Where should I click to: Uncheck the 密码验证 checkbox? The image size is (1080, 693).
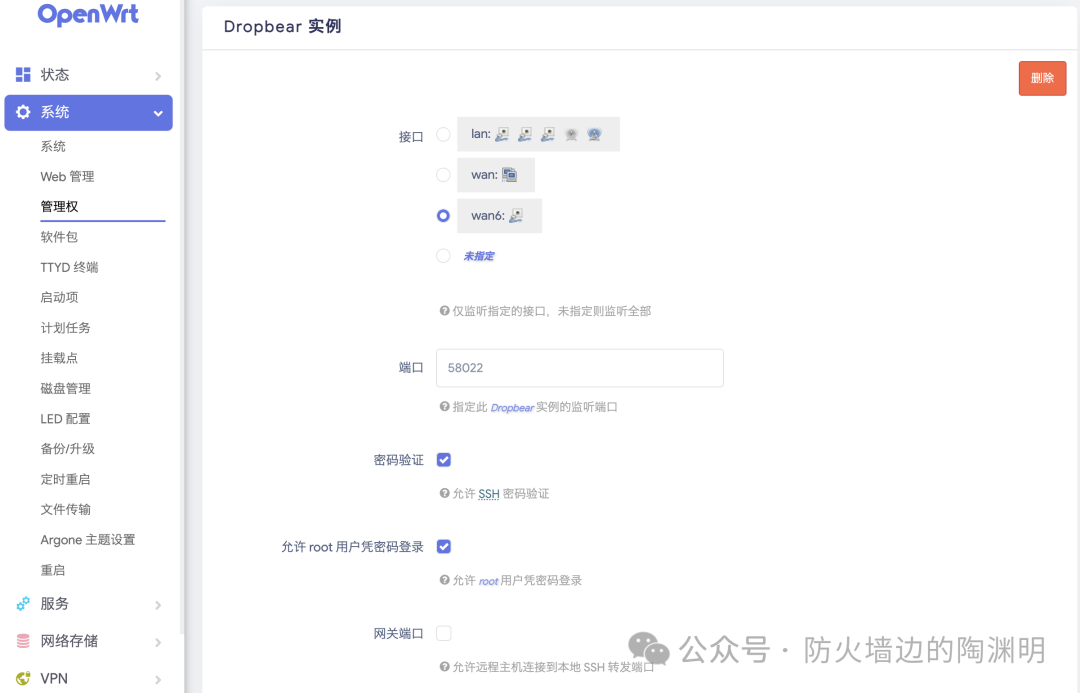[444, 459]
